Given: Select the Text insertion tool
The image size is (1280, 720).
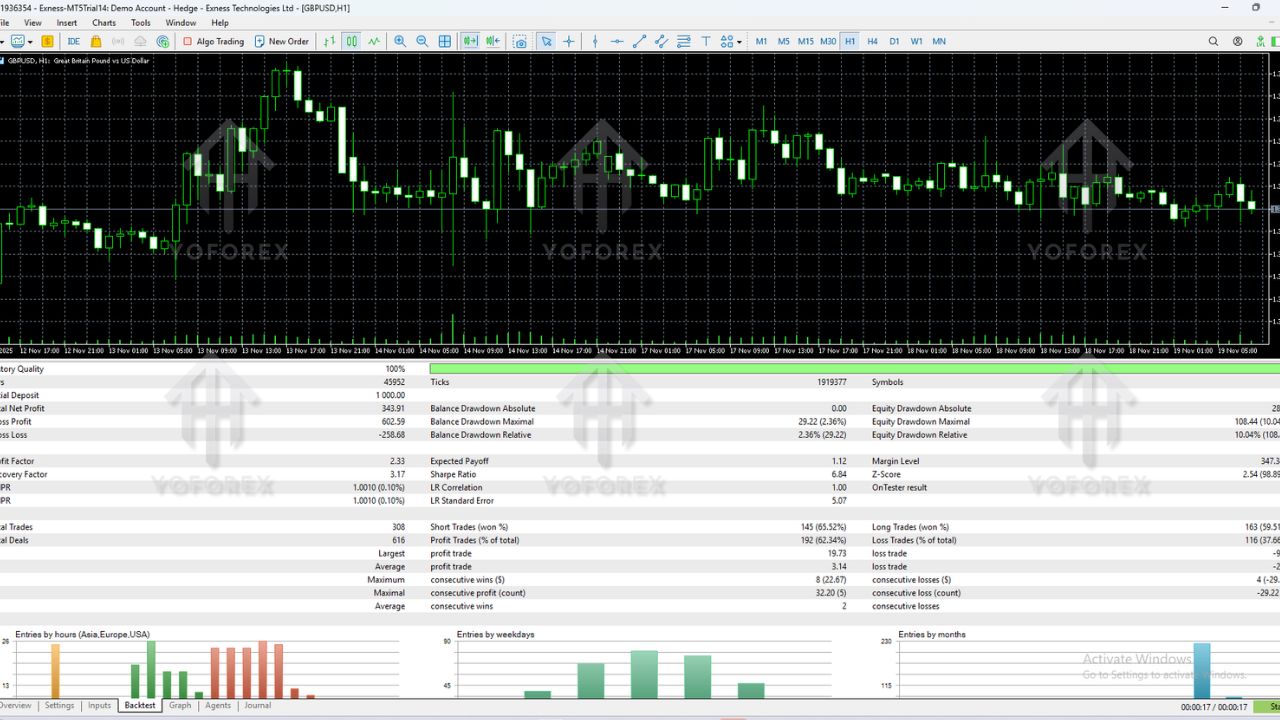Looking at the screenshot, I should point(706,41).
